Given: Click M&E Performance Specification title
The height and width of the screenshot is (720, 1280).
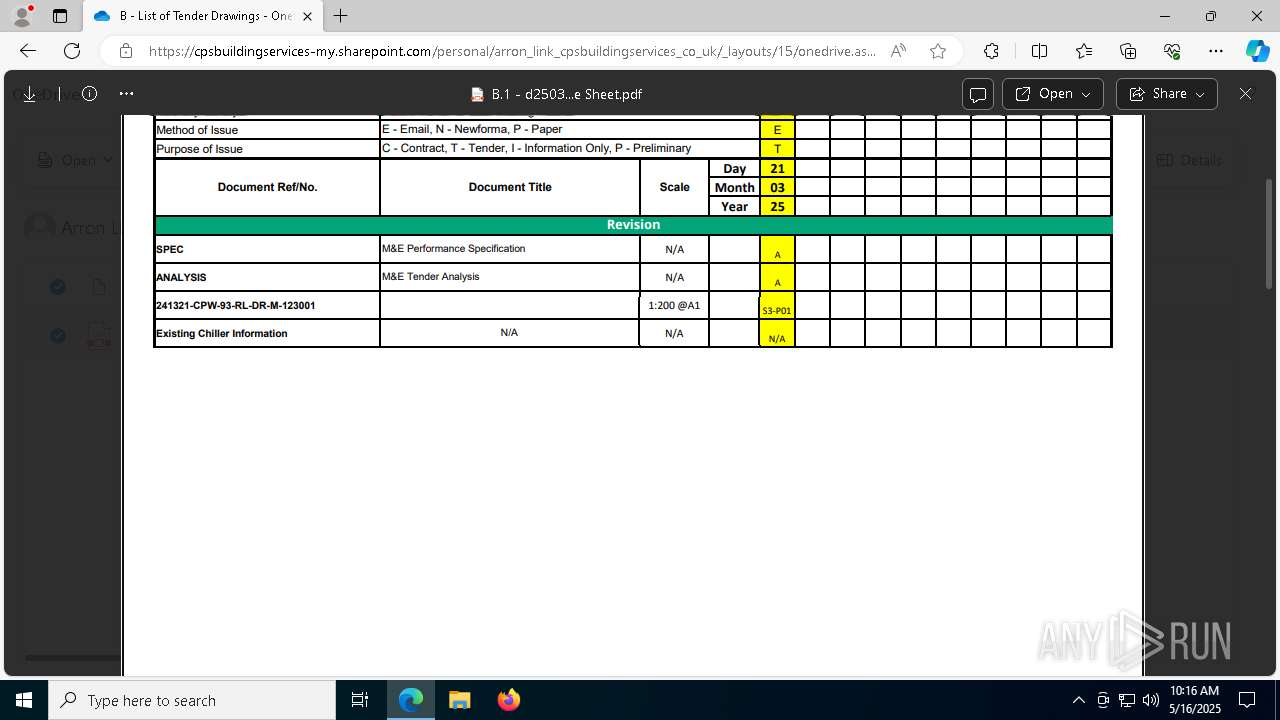Looking at the screenshot, I should (x=453, y=248).
